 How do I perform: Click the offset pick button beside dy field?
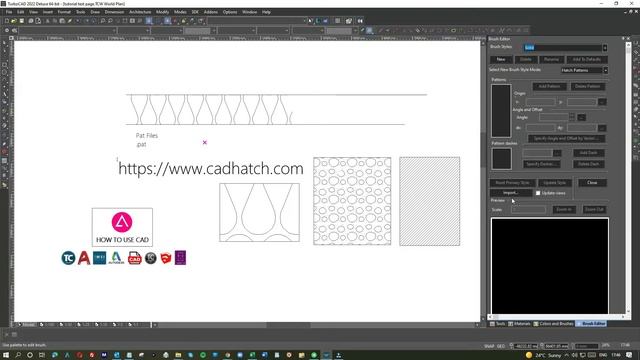(602, 128)
